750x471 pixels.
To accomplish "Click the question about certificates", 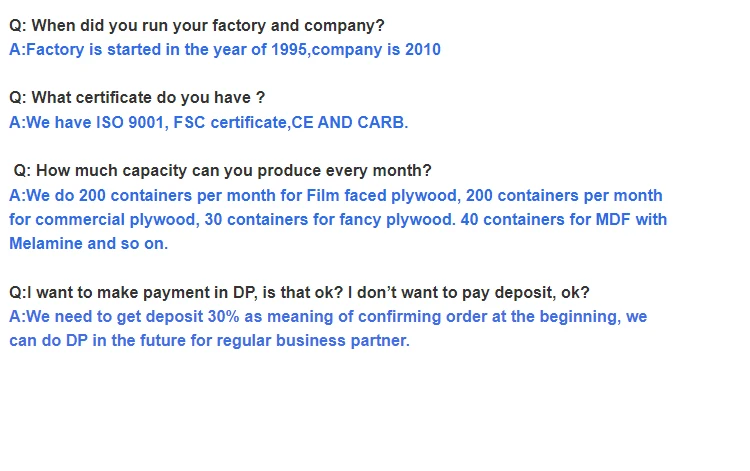I will click(x=137, y=98).
